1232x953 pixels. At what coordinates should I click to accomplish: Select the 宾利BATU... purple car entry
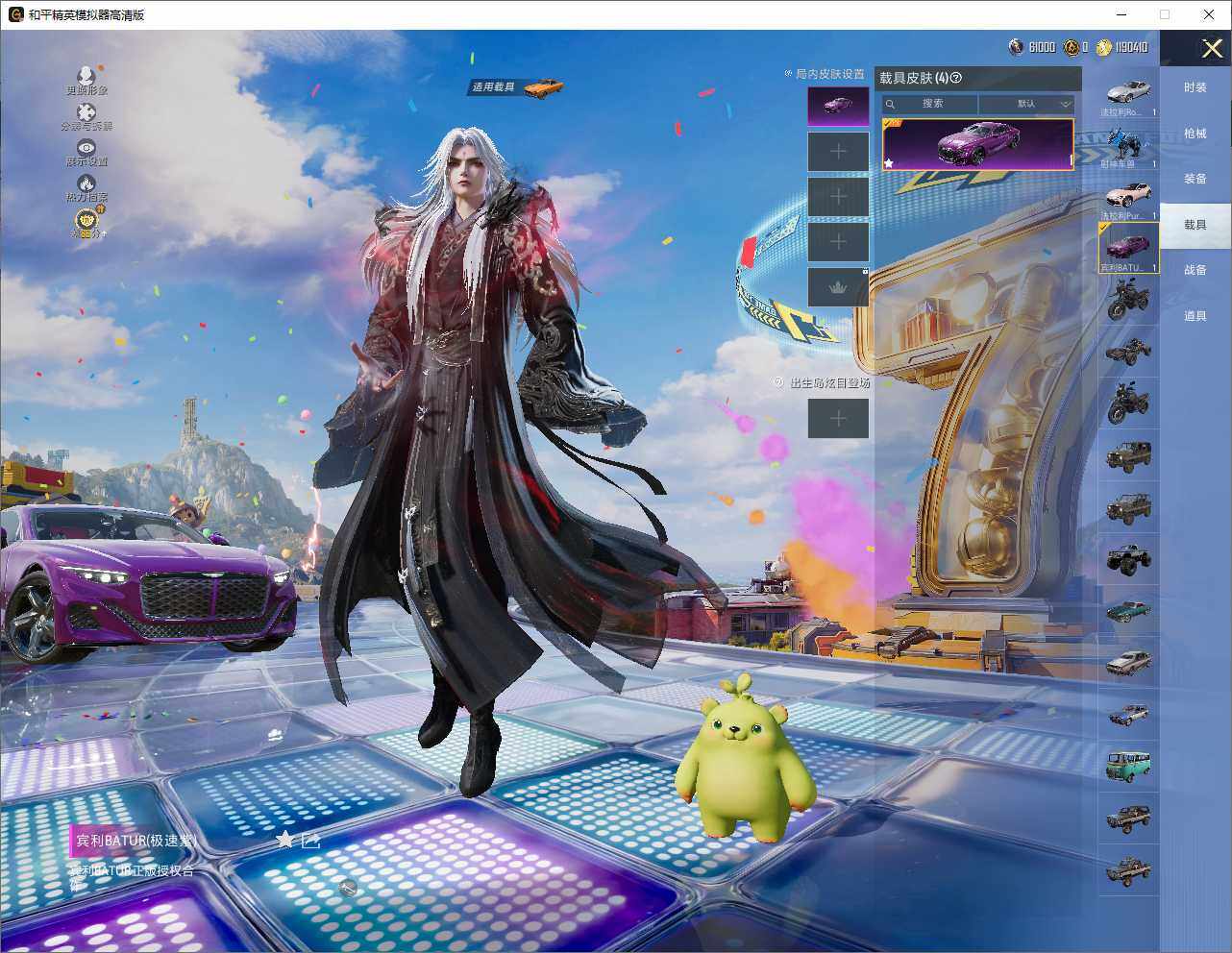coord(1128,249)
